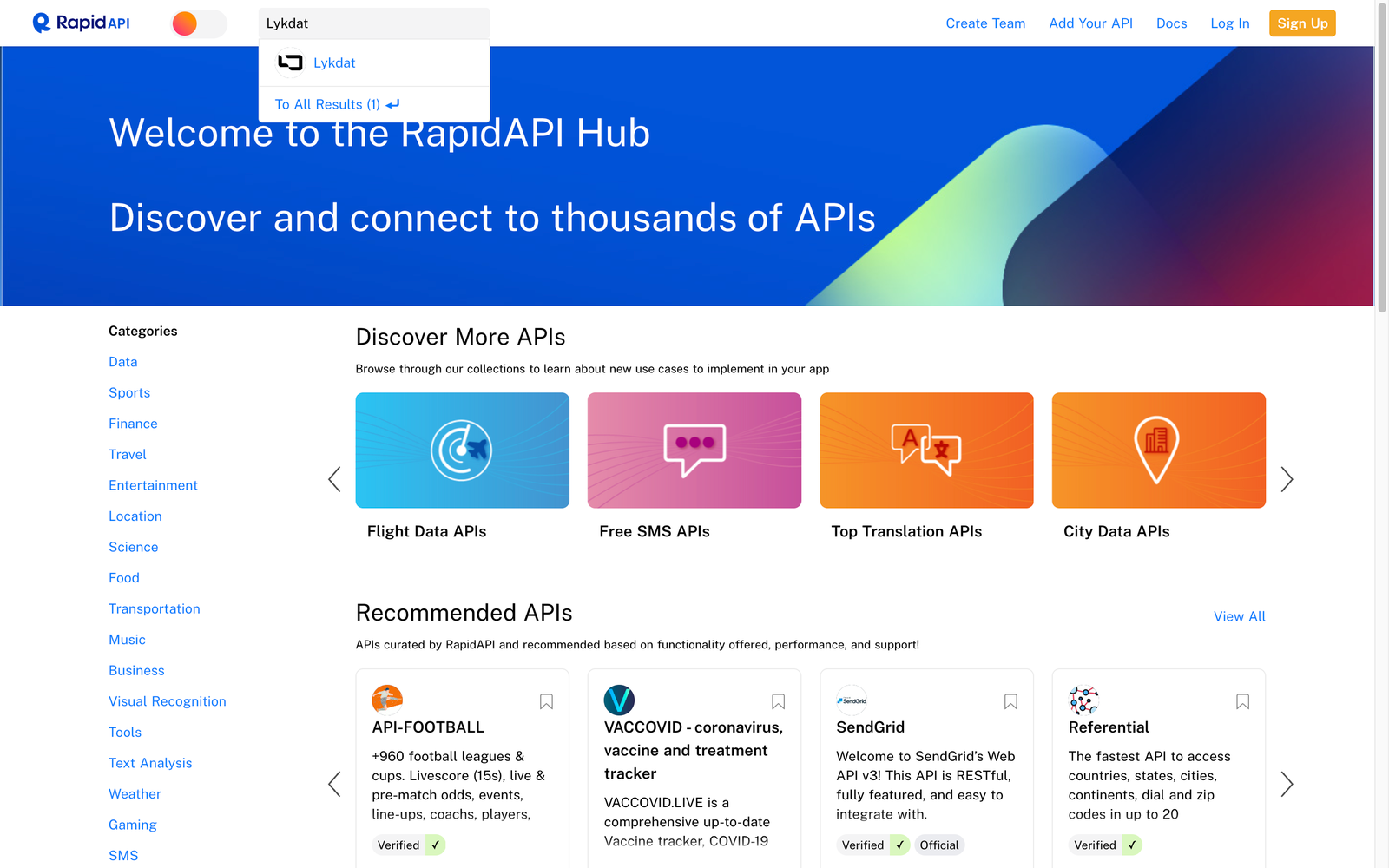
Task: Go to Log In
Action: [1230, 23]
